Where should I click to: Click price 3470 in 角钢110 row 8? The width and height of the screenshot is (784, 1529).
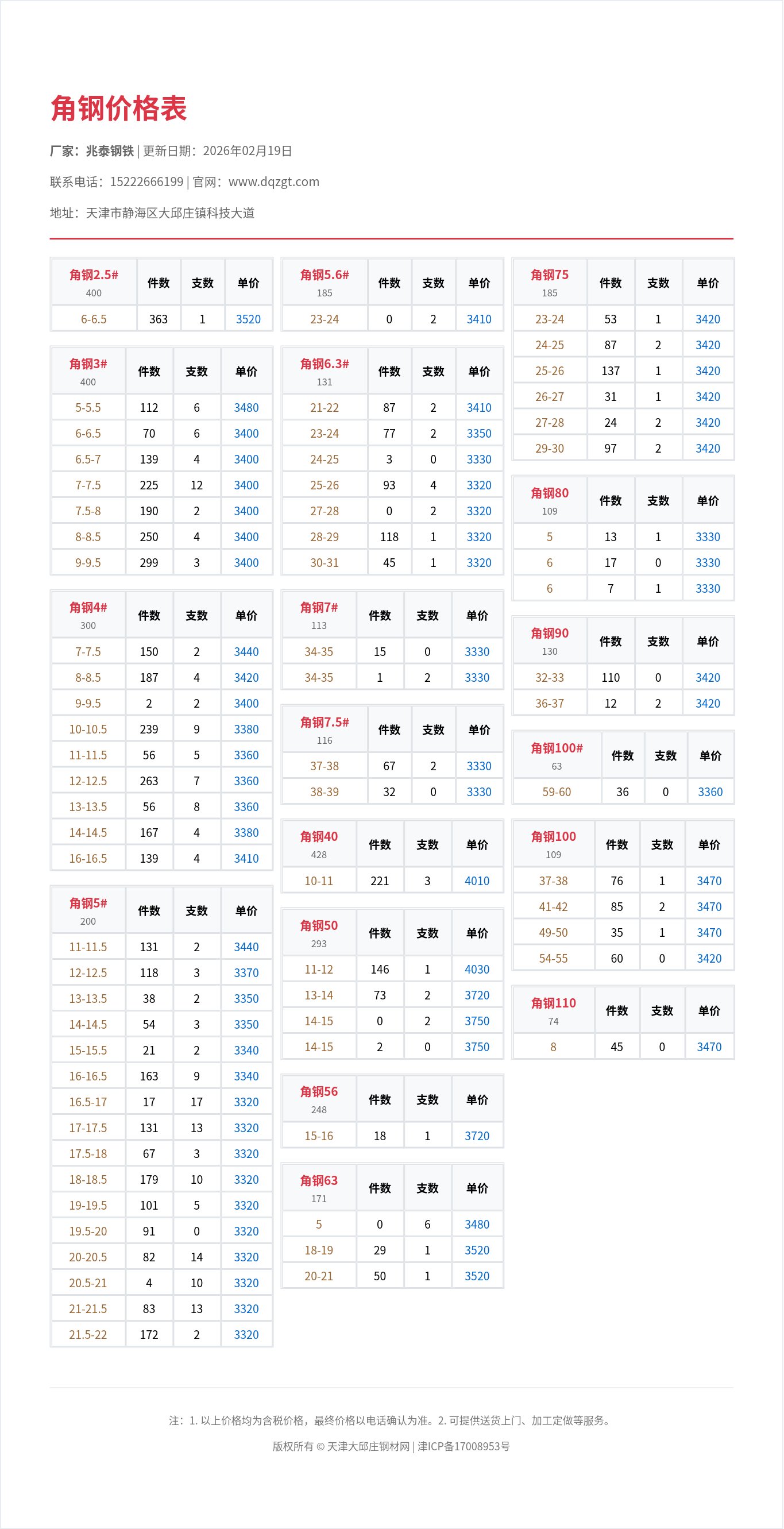709,1048
